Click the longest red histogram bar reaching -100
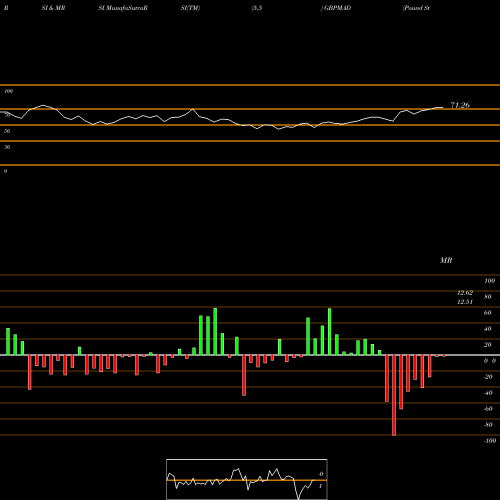Viewport: 500px width, 500px height. (394, 395)
